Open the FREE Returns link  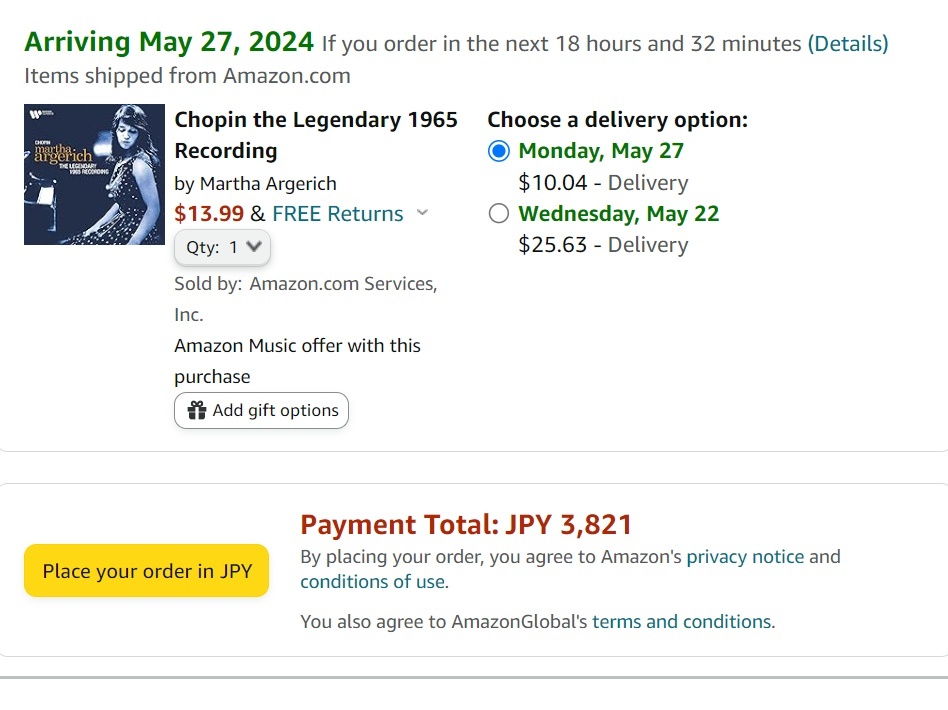[337, 213]
